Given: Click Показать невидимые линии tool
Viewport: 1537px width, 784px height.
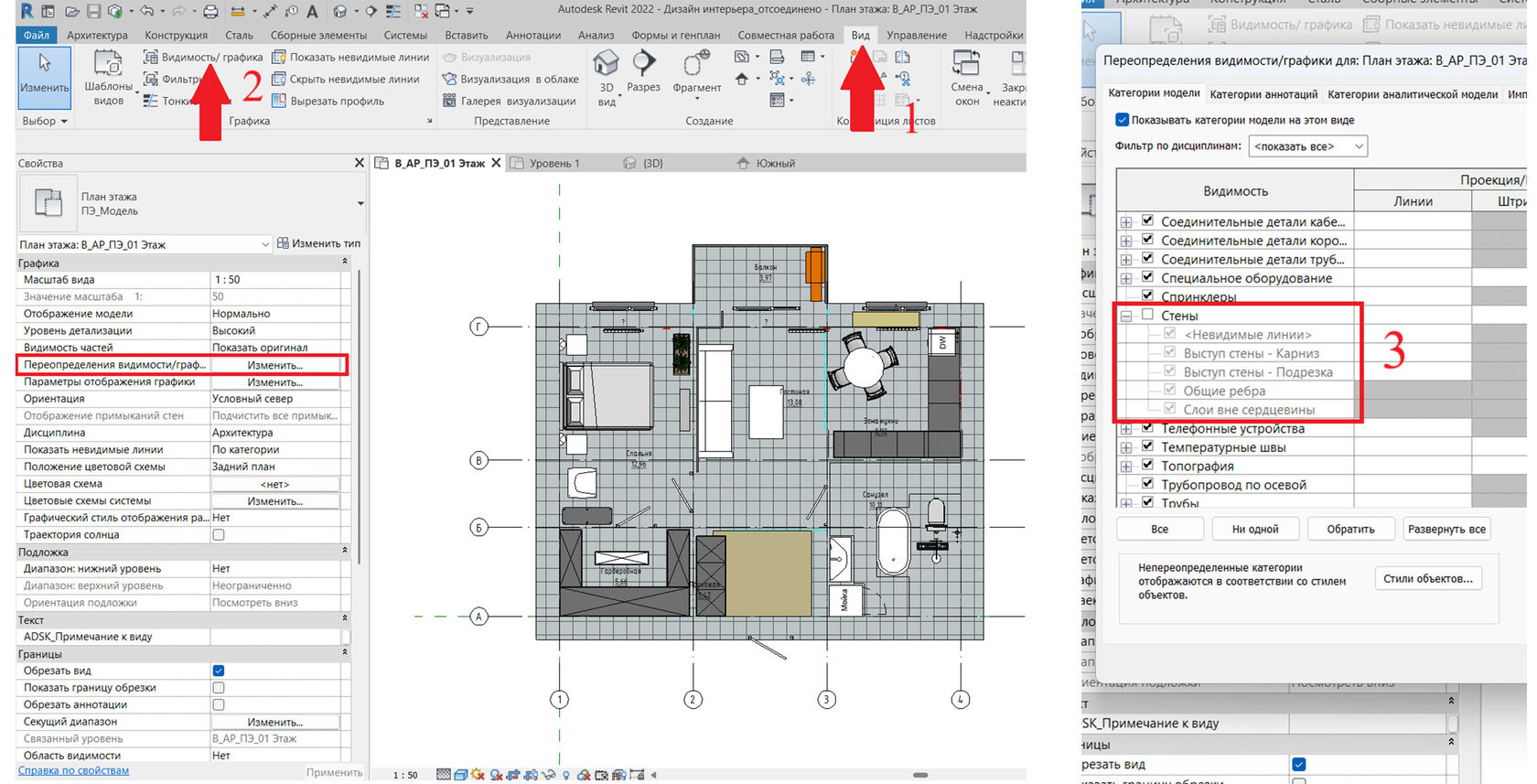Looking at the screenshot, I should [350, 57].
